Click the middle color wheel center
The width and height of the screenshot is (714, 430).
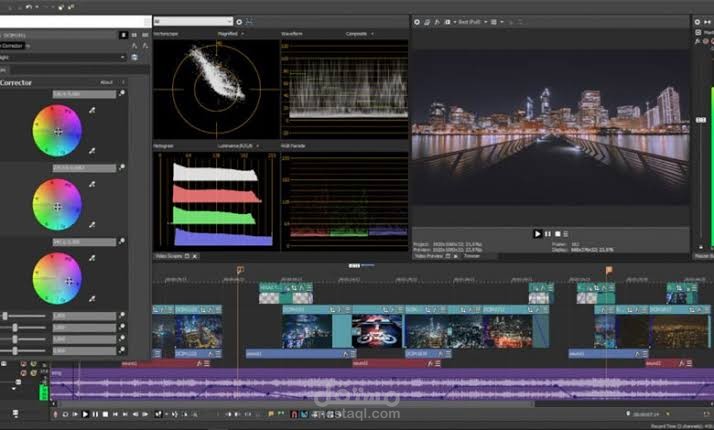(x=57, y=207)
